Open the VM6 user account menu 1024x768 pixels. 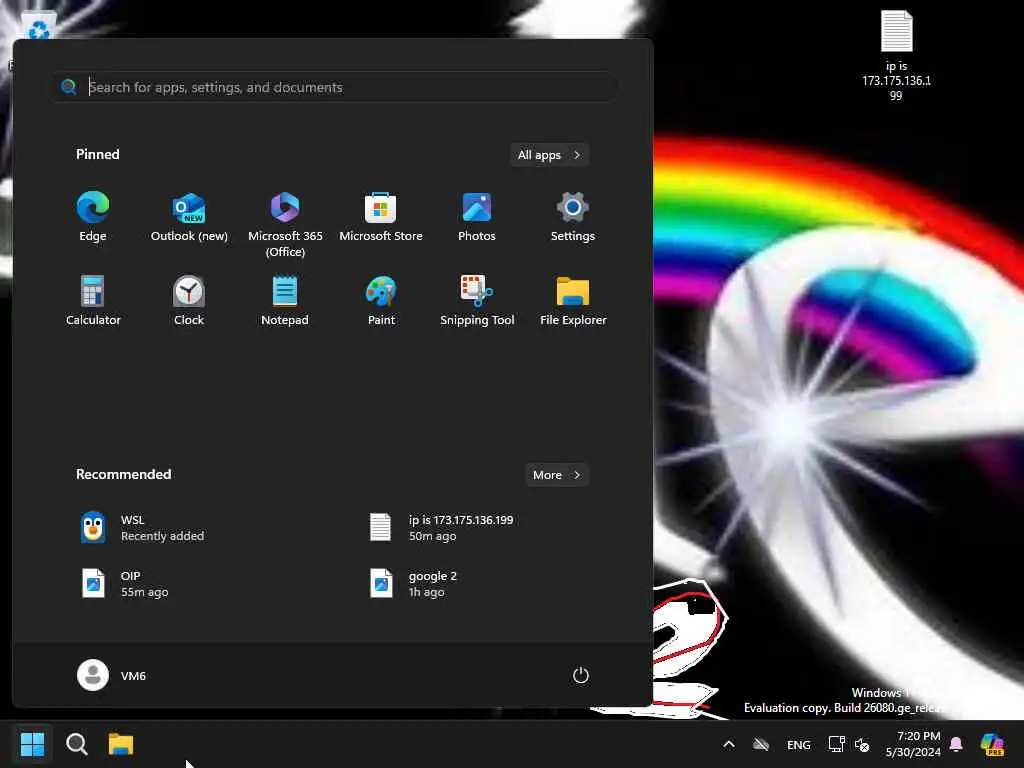(112, 675)
